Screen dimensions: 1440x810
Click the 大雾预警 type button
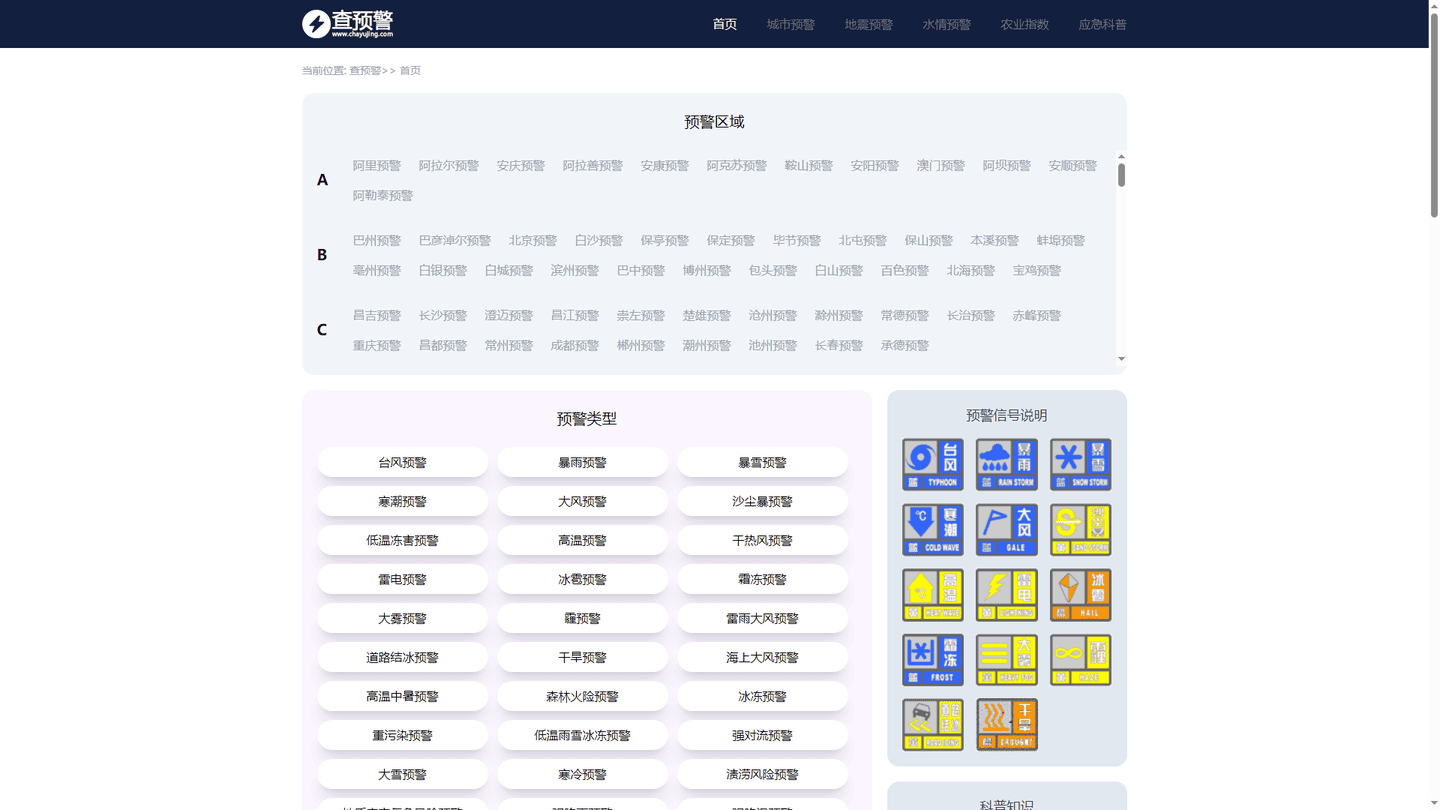click(403, 618)
